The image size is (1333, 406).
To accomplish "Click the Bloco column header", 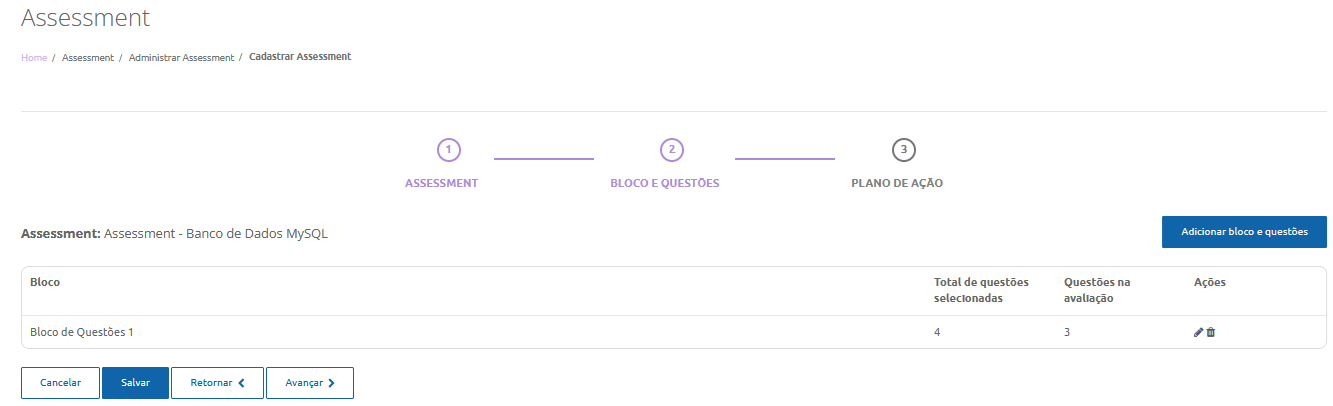I will click(45, 282).
